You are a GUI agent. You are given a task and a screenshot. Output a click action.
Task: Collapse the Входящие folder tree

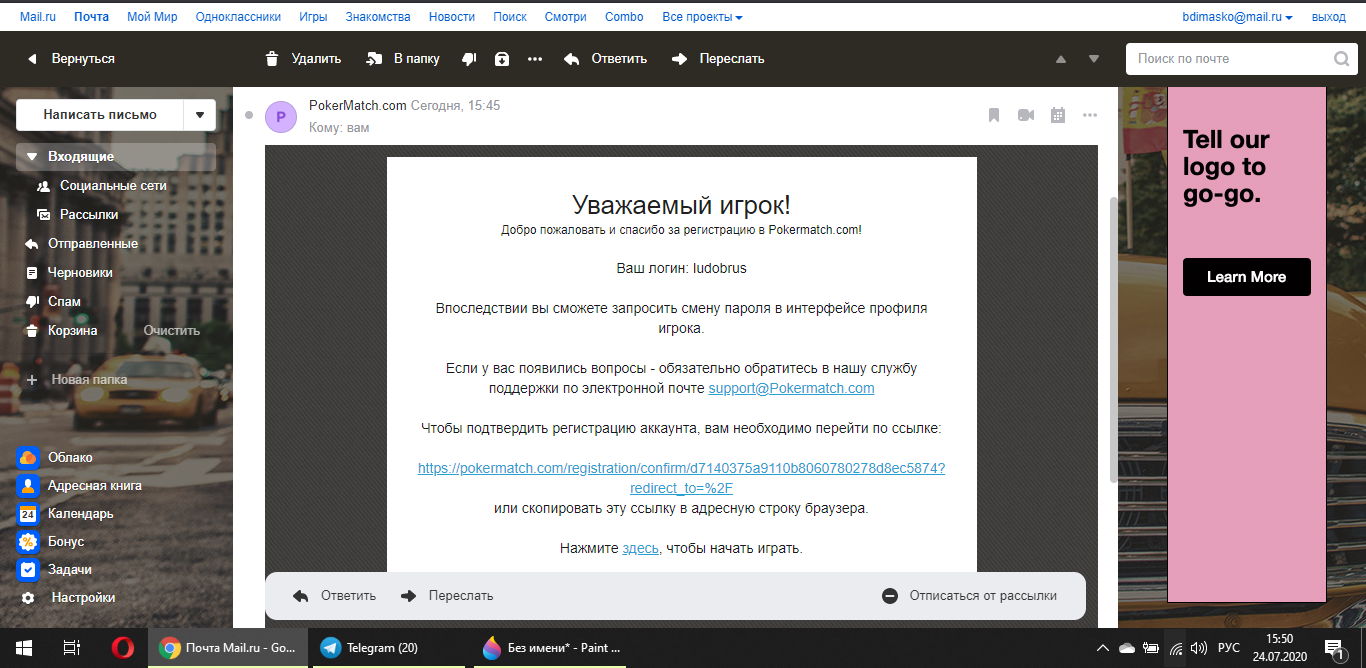pyautogui.click(x=31, y=157)
